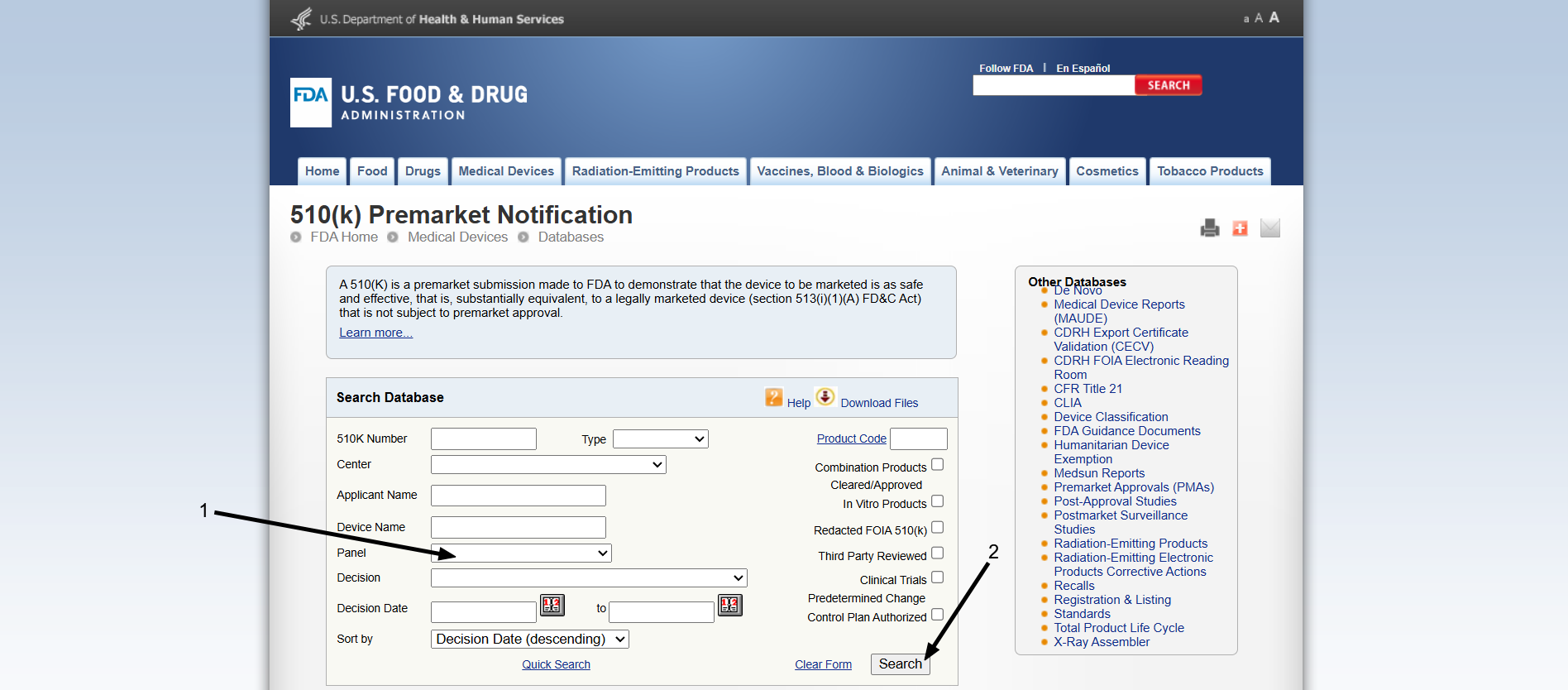
Task: Open Sort by dropdown
Action: 530,639
